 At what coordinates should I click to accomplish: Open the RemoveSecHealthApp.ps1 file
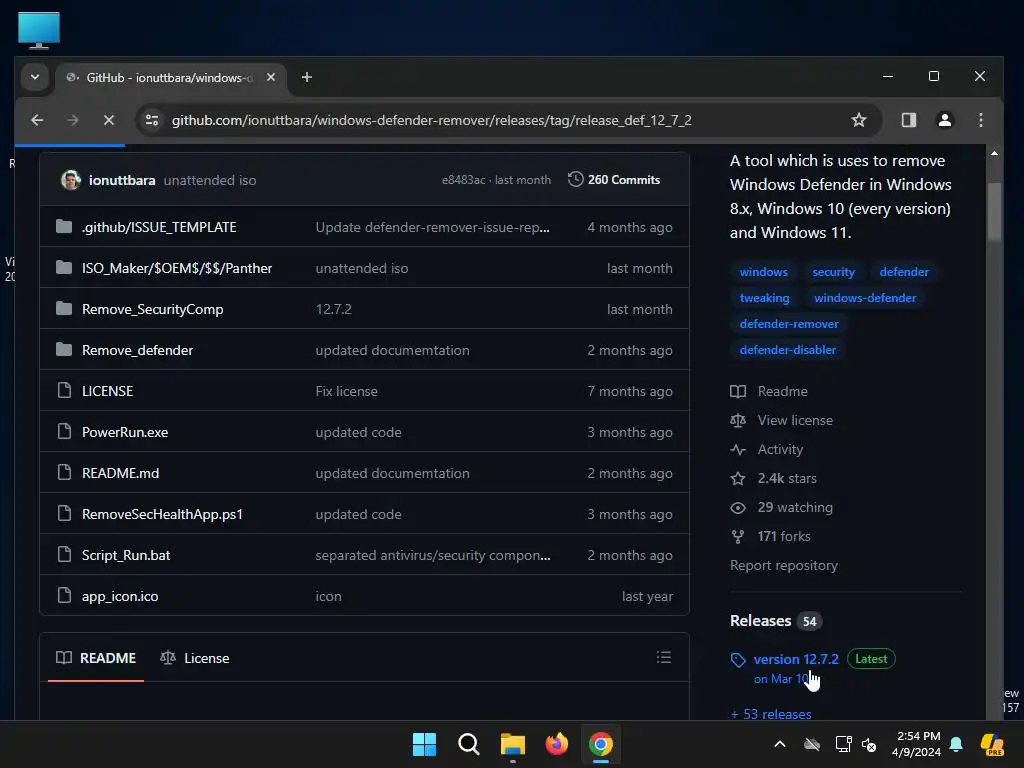point(162,515)
